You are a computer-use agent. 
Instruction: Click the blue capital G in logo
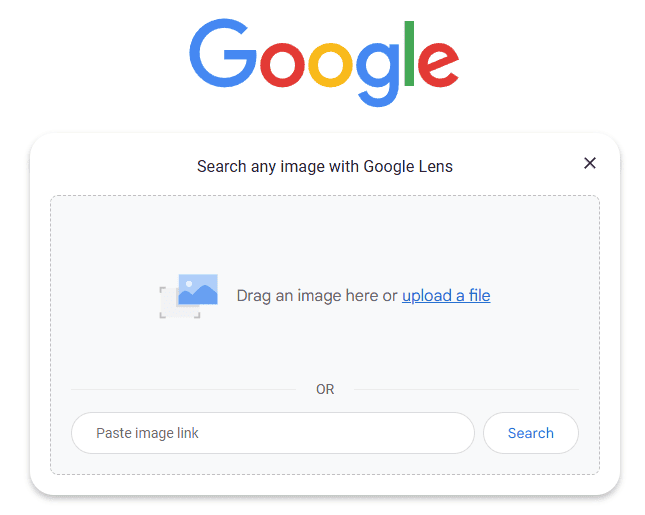coord(223,53)
